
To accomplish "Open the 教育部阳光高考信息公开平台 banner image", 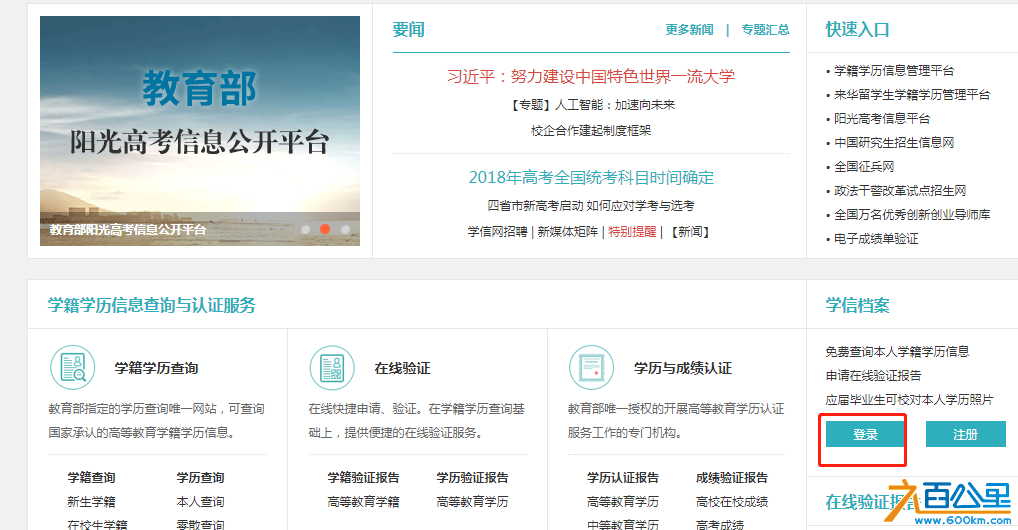I will click(x=200, y=131).
